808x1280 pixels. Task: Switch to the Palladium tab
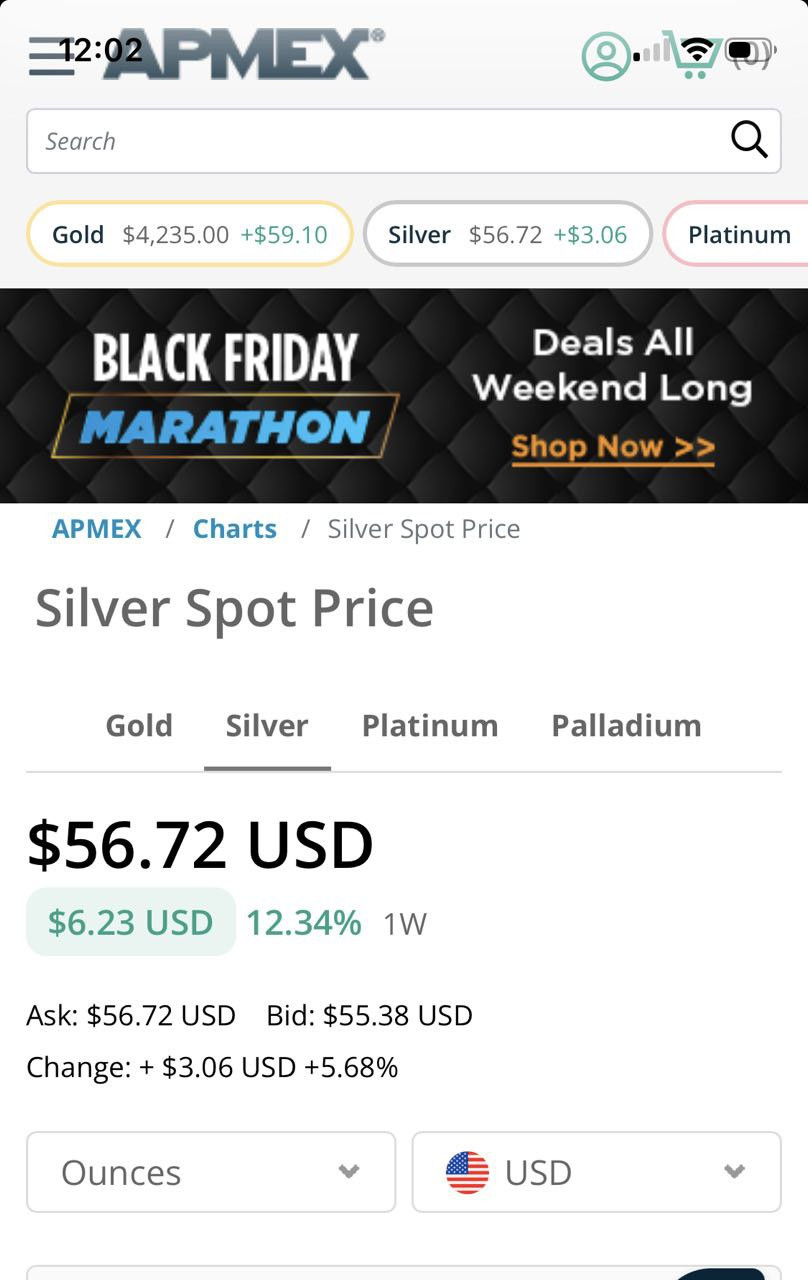(626, 725)
